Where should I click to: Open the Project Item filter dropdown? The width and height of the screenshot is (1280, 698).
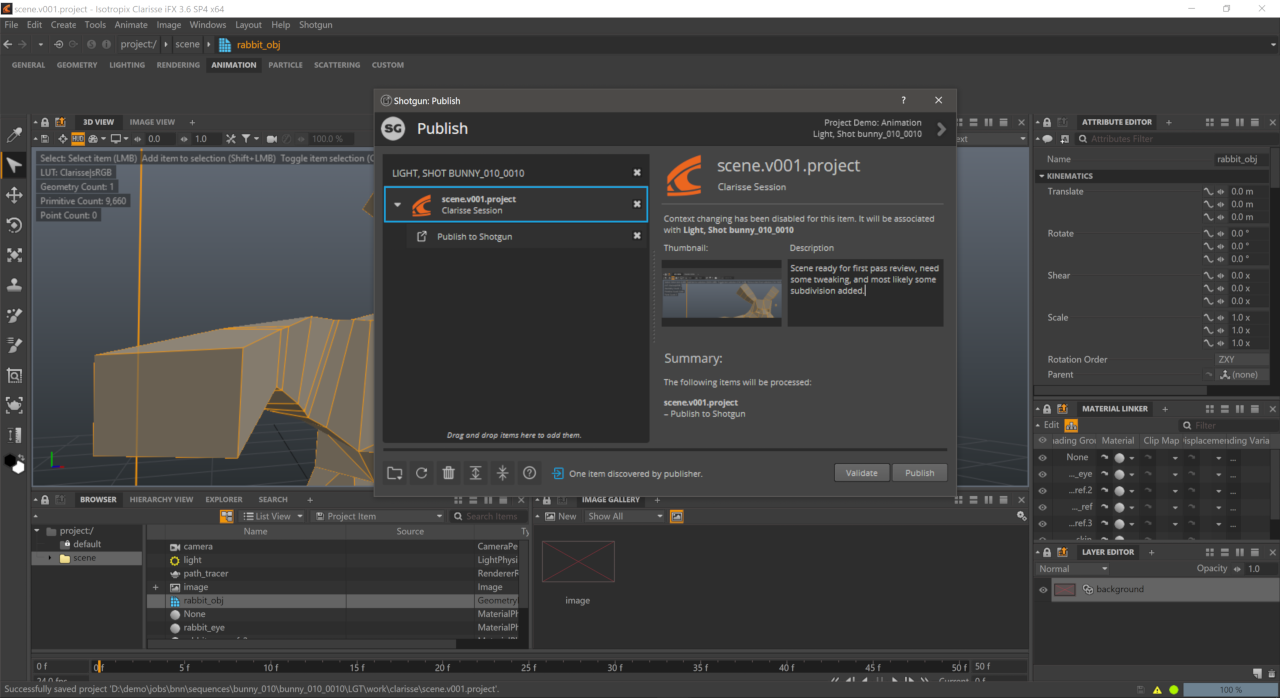click(x=378, y=516)
